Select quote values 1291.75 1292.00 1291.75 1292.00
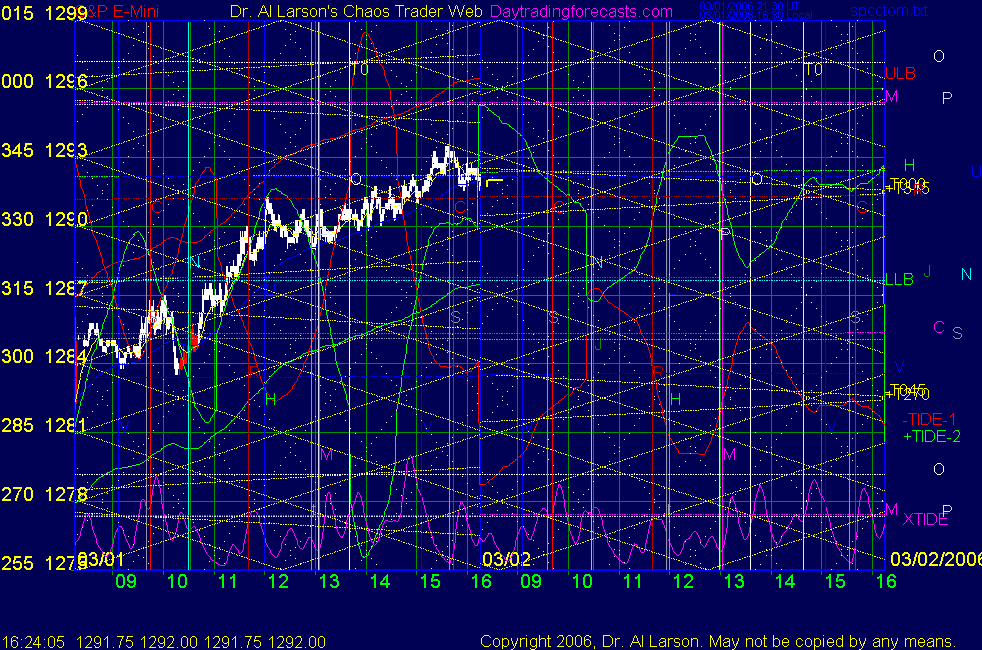 pos(201,642)
